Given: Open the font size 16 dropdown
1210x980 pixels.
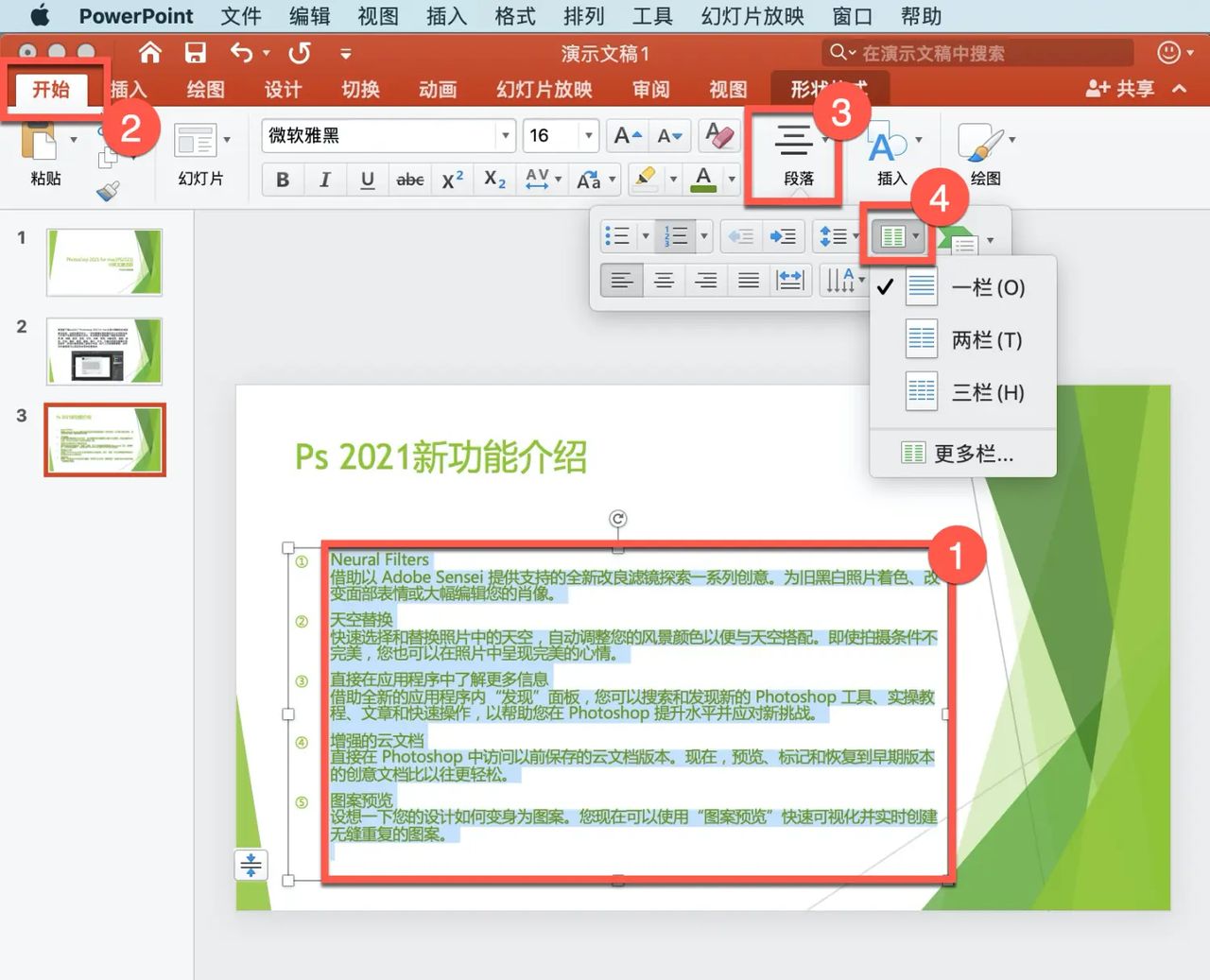Looking at the screenshot, I should pos(589,135).
